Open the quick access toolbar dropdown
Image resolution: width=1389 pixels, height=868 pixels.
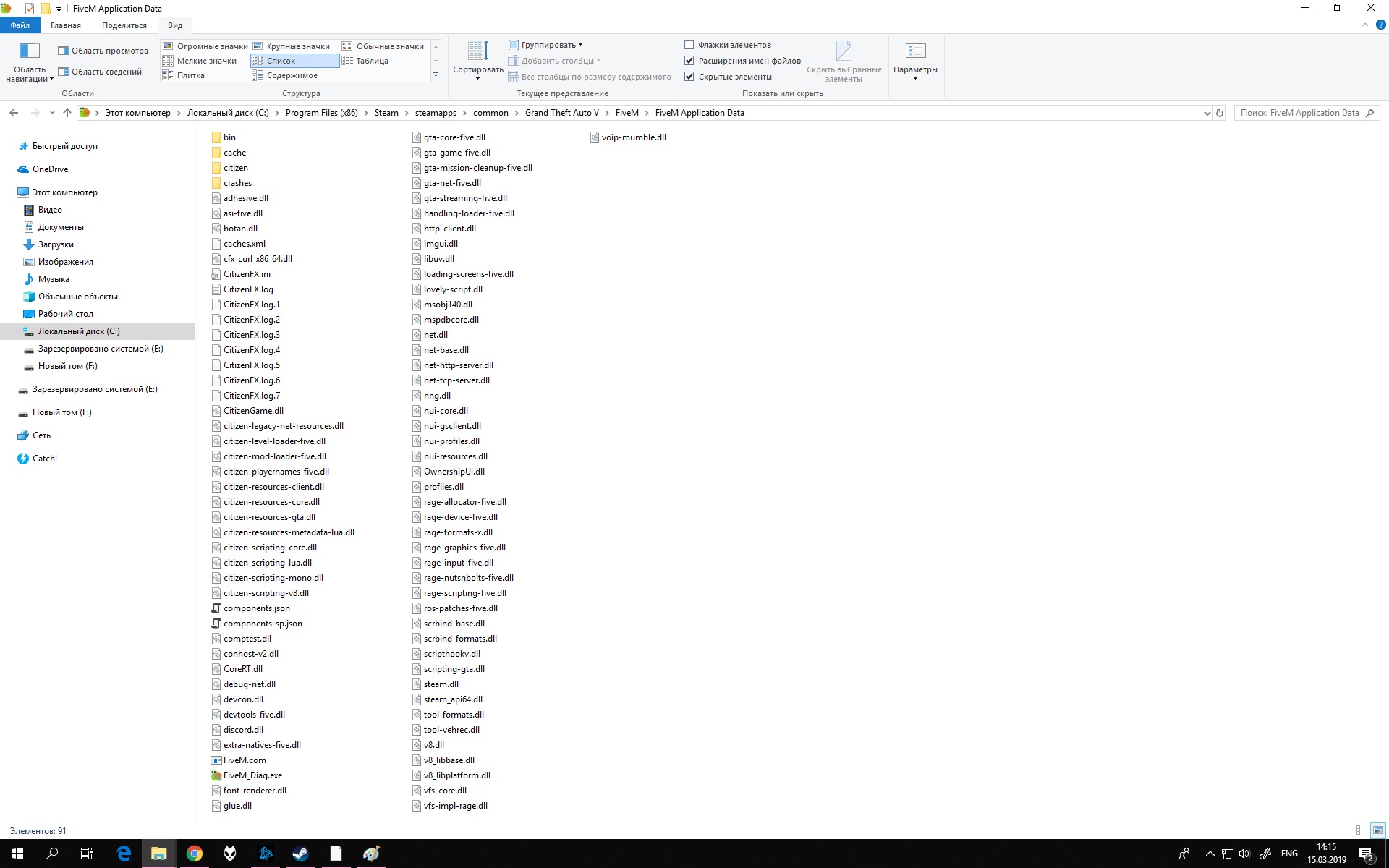tap(59, 9)
